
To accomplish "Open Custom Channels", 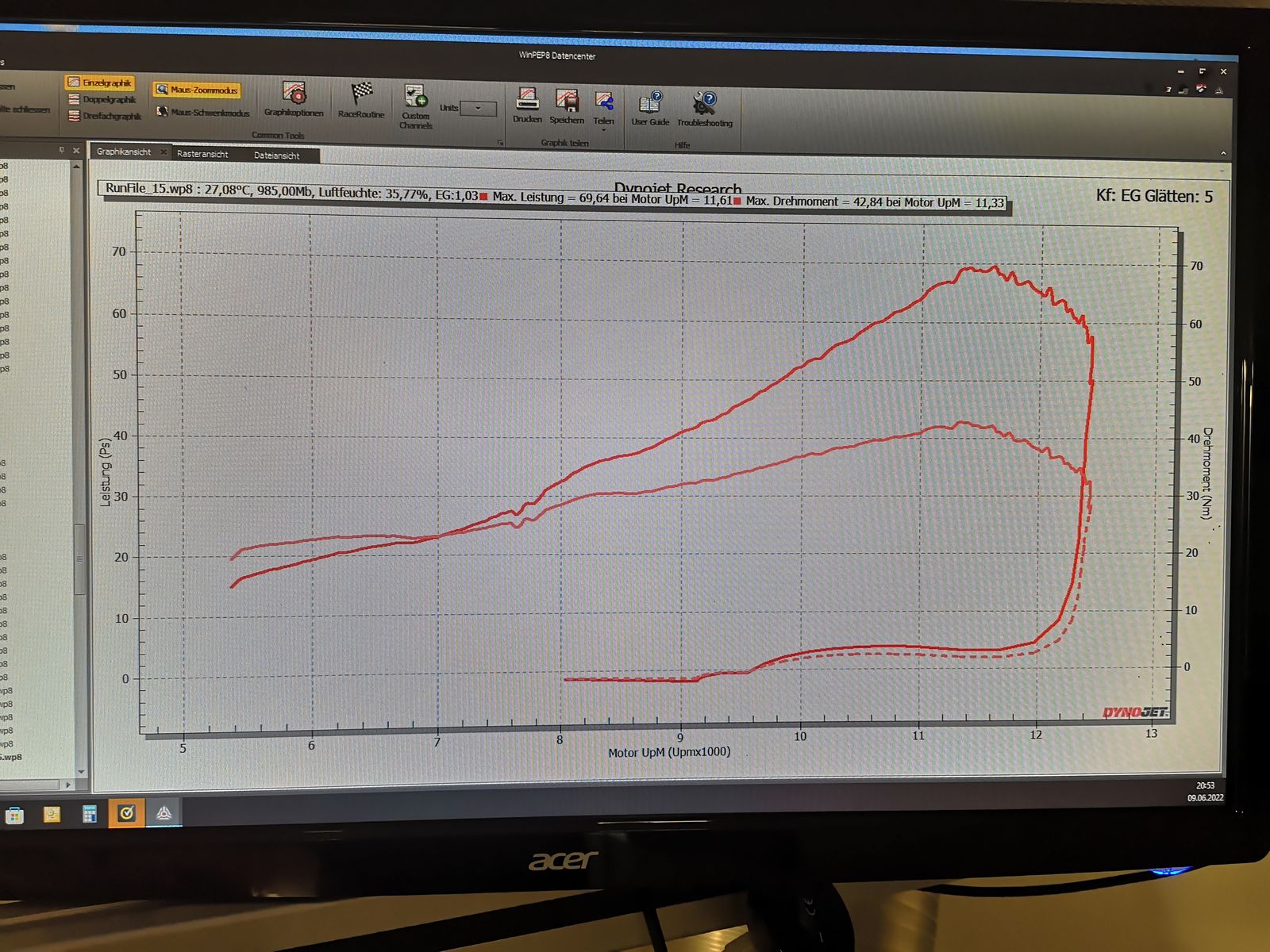I will (x=415, y=106).
